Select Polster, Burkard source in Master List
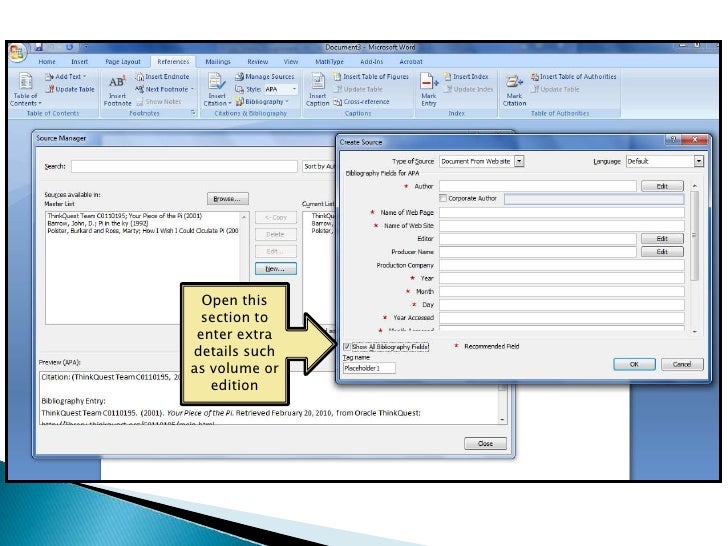The width and height of the screenshot is (728, 546). click(143, 231)
